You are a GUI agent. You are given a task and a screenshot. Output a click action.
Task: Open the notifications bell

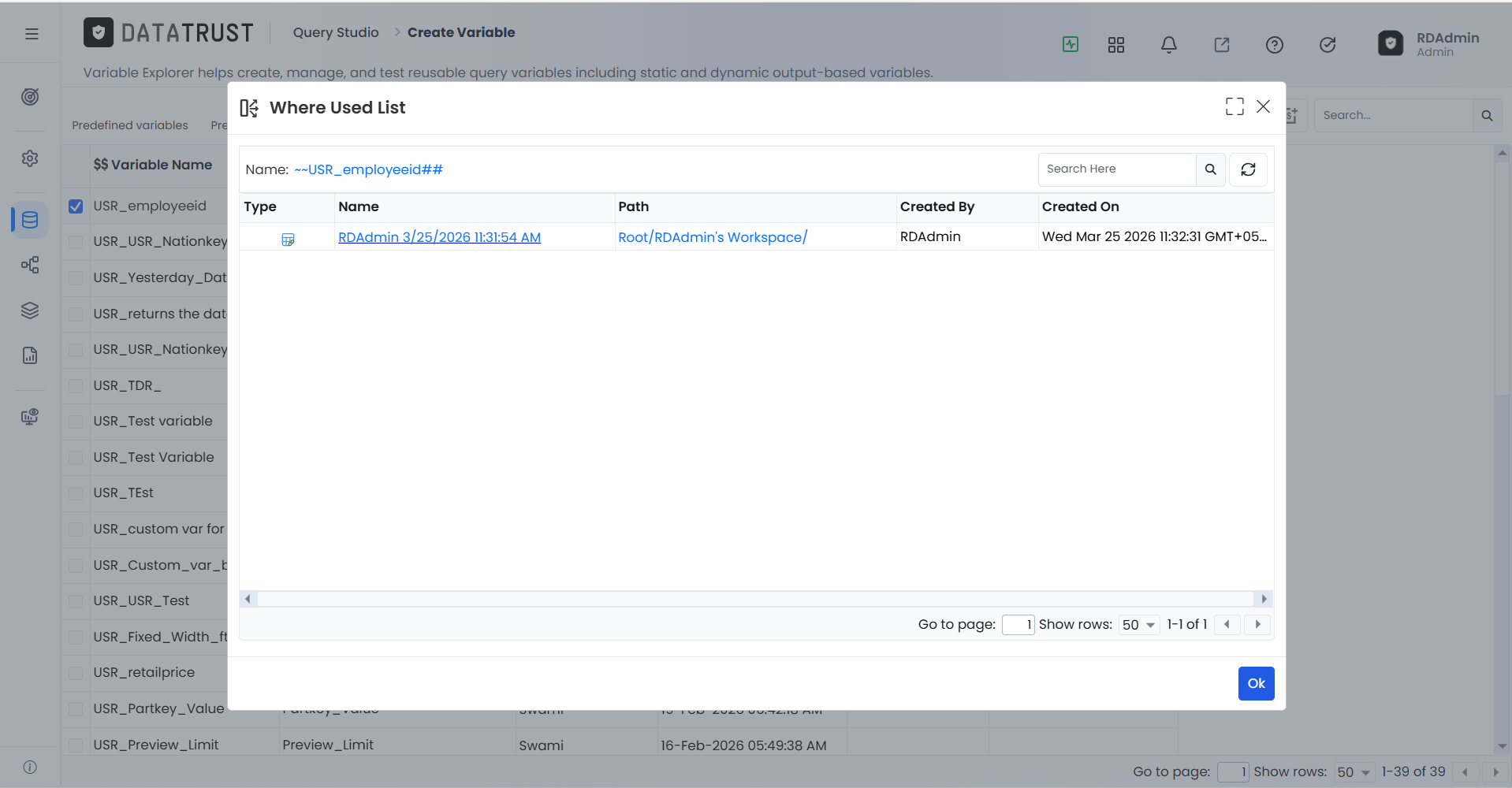coord(1169,45)
